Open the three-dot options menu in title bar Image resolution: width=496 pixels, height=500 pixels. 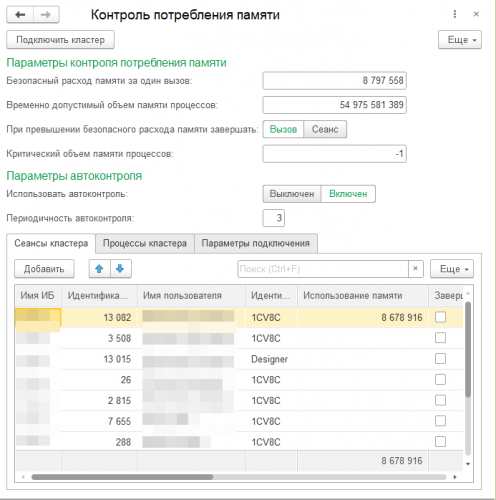[x=455, y=14]
